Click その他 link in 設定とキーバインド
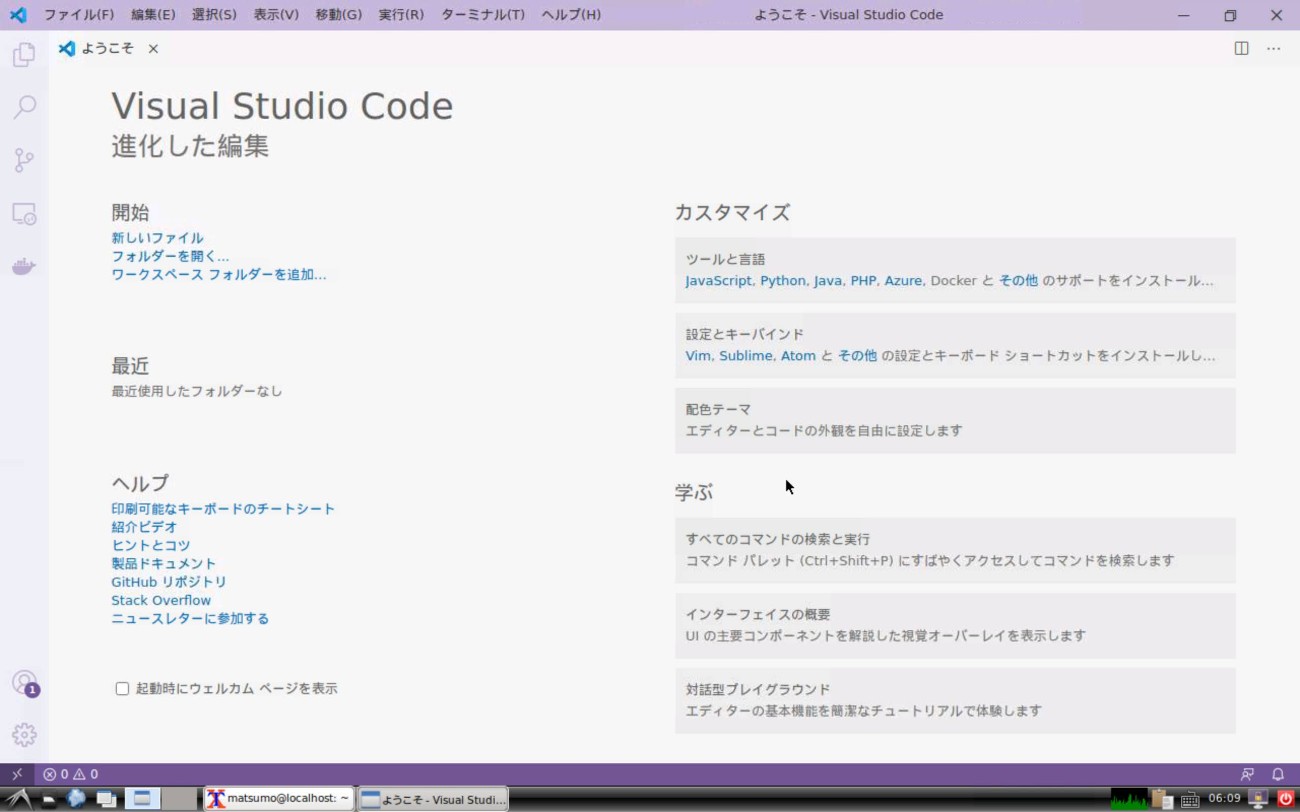Image resolution: width=1300 pixels, height=812 pixels. click(x=857, y=356)
